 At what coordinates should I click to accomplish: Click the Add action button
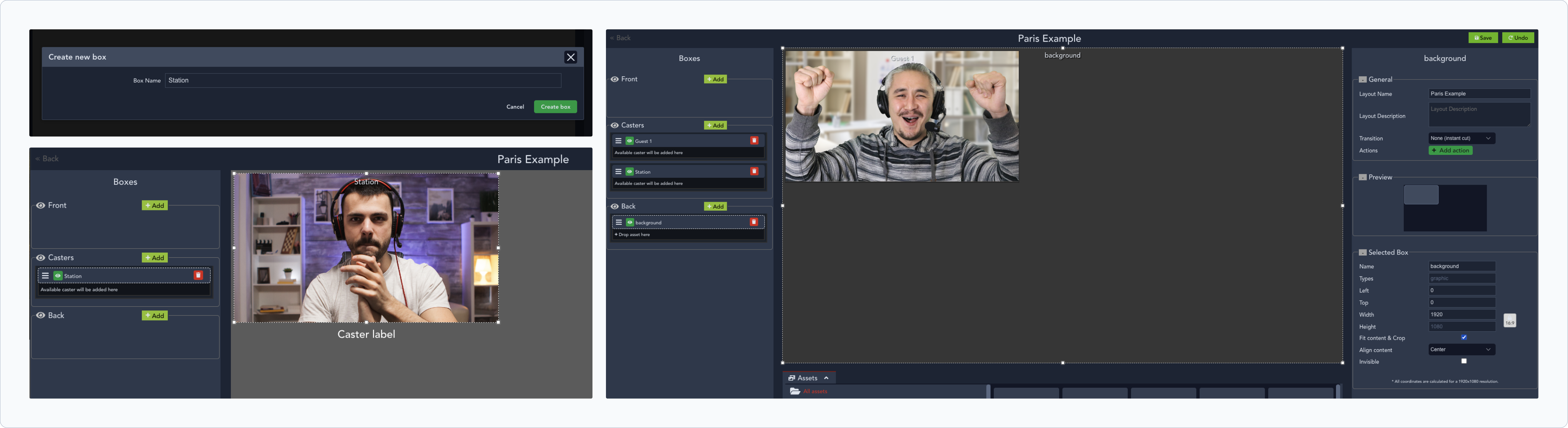(1450, 150)
